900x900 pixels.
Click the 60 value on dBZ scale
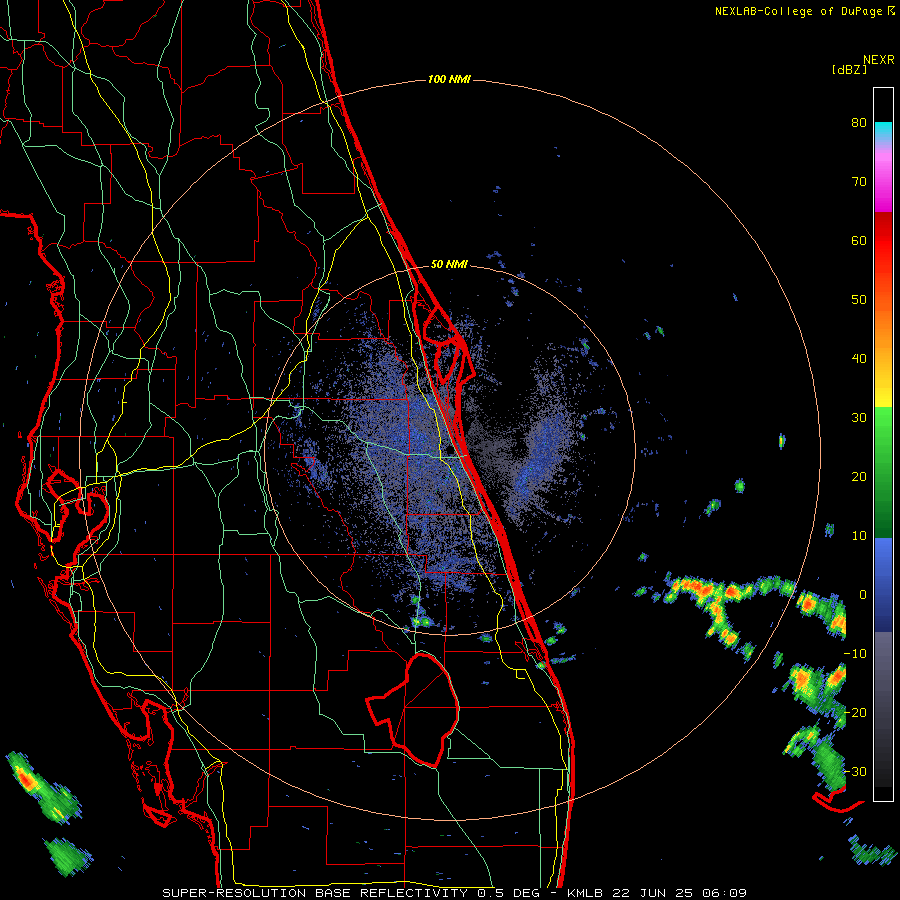(859, 240)
